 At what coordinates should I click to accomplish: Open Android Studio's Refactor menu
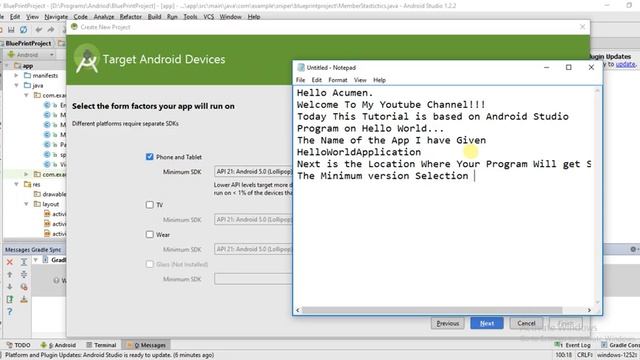click(131, 17)
